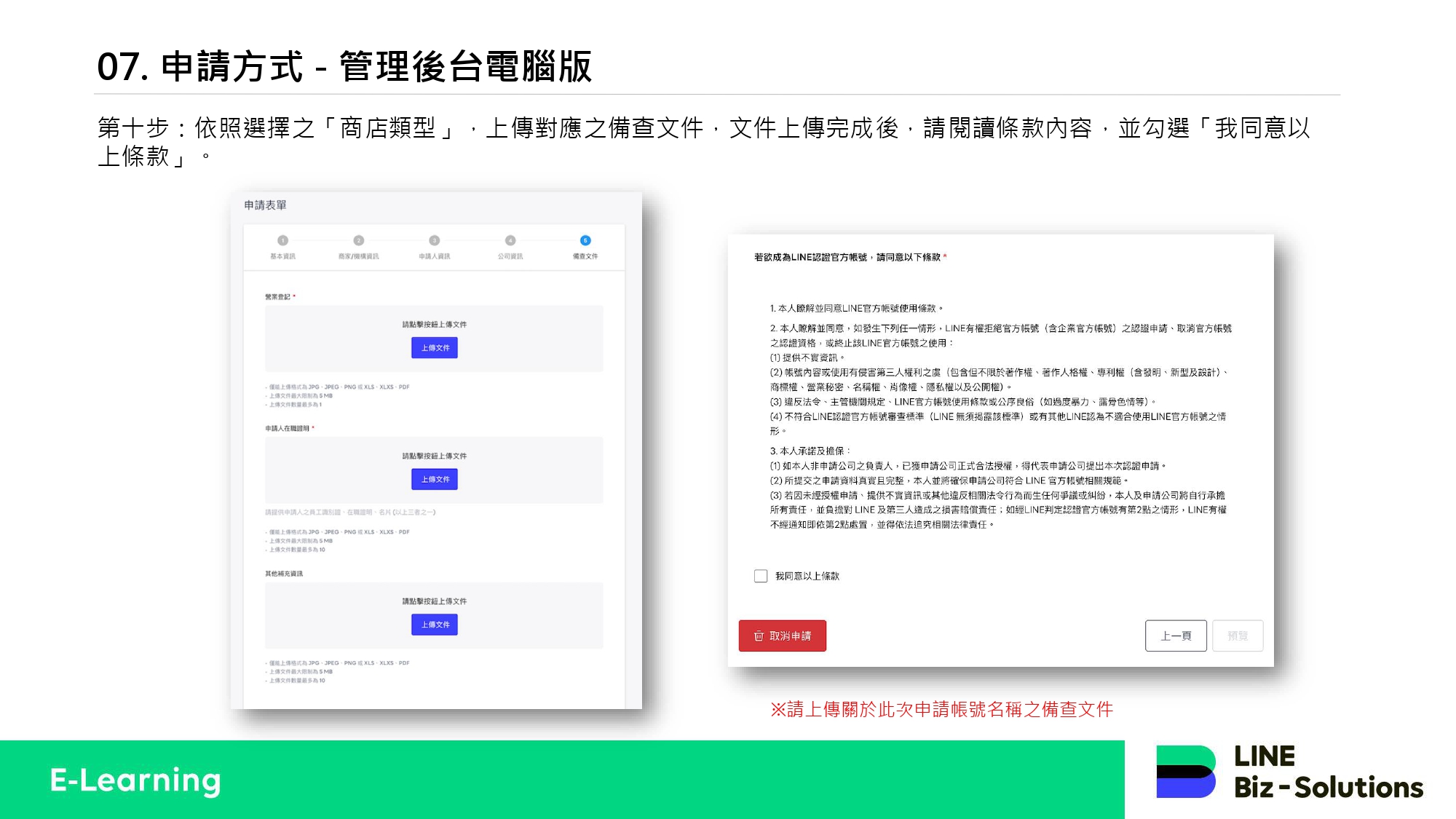Select the 備查文件 step label
This screenshot has height=819, width=1456.
[585, 256]
